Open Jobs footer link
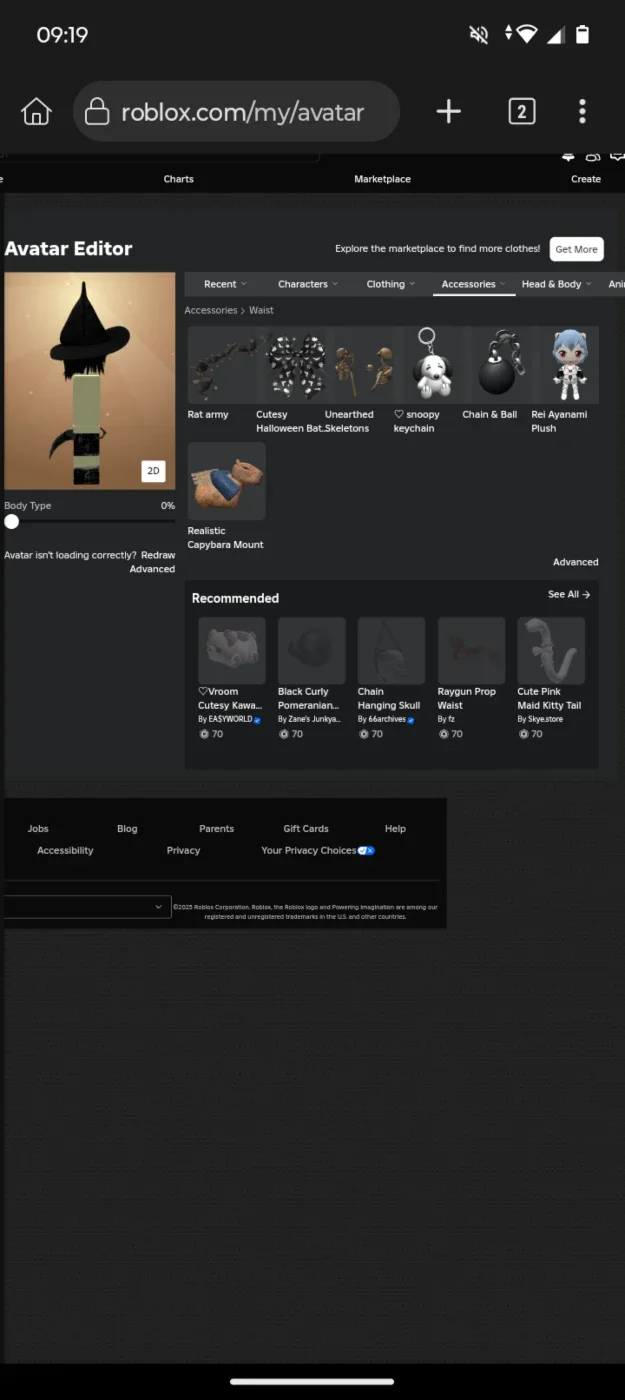 38,829
